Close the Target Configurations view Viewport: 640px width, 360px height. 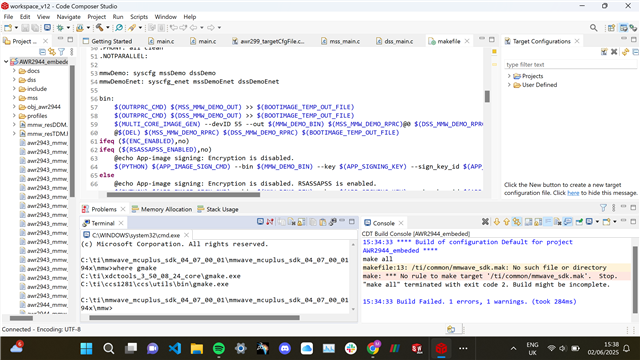tap(577, 41)
